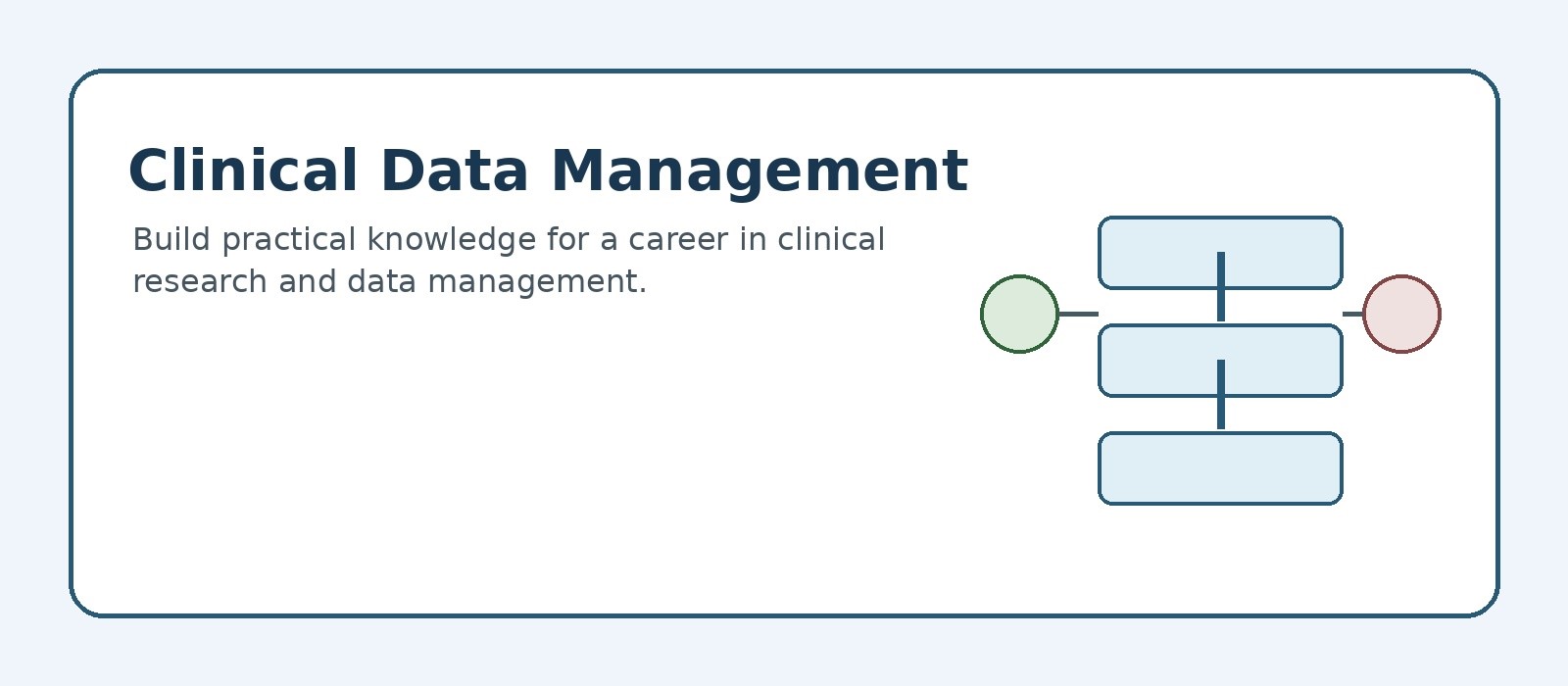Screen dimensions: 1568x686
Task: Click the Clinical Data Management heading
Action: click(548, 171)
